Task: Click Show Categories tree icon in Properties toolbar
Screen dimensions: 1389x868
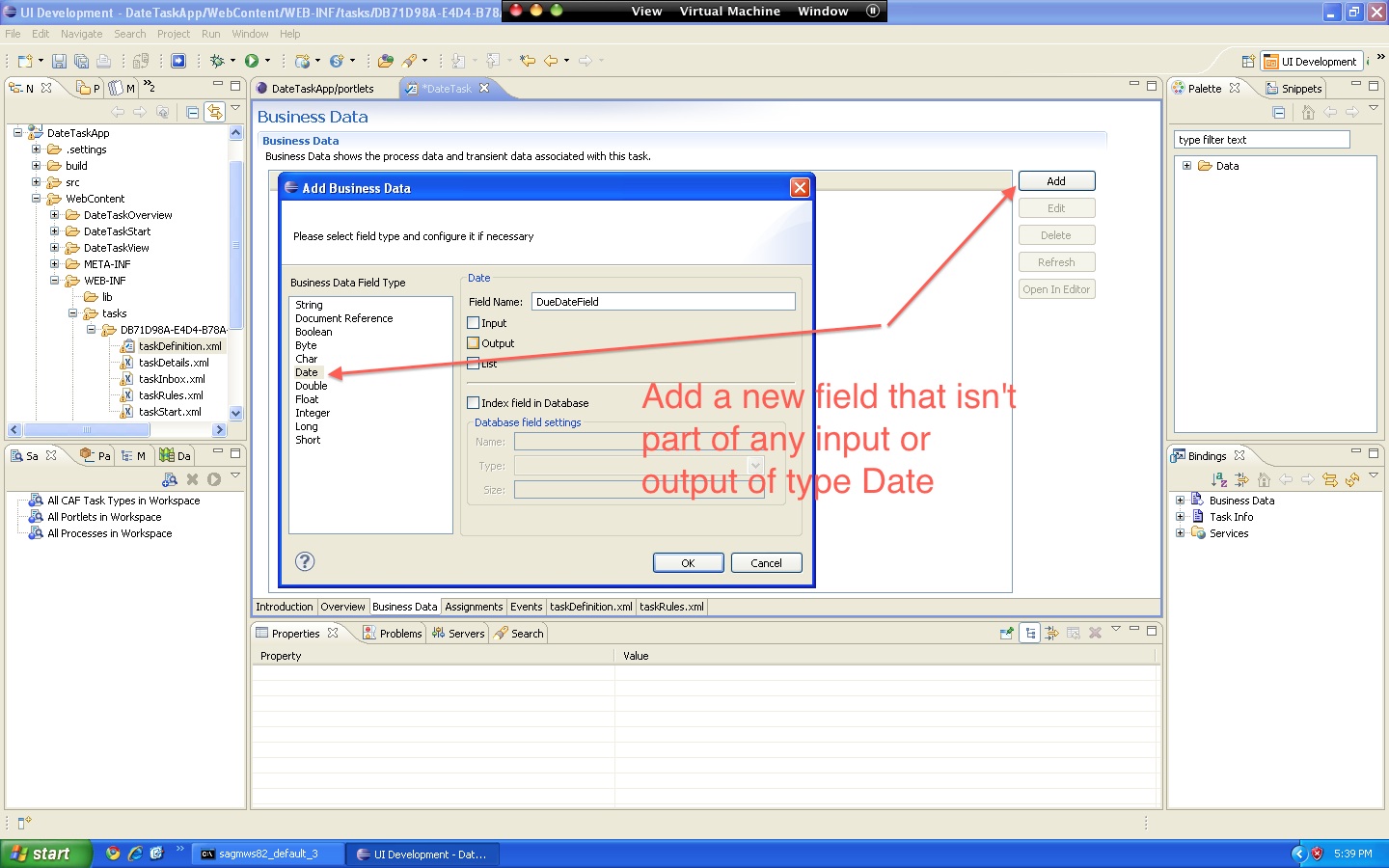Action: tap(1030, 633)
